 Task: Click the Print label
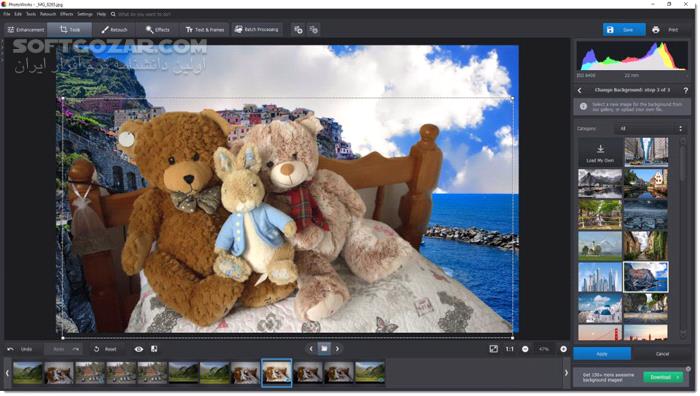pyautogui.click(x=673, y=30)
